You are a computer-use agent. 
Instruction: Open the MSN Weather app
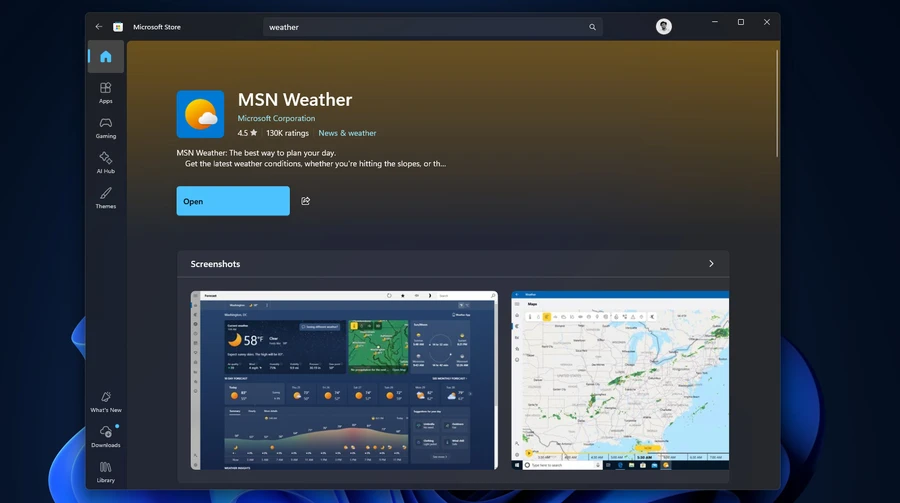233,201
